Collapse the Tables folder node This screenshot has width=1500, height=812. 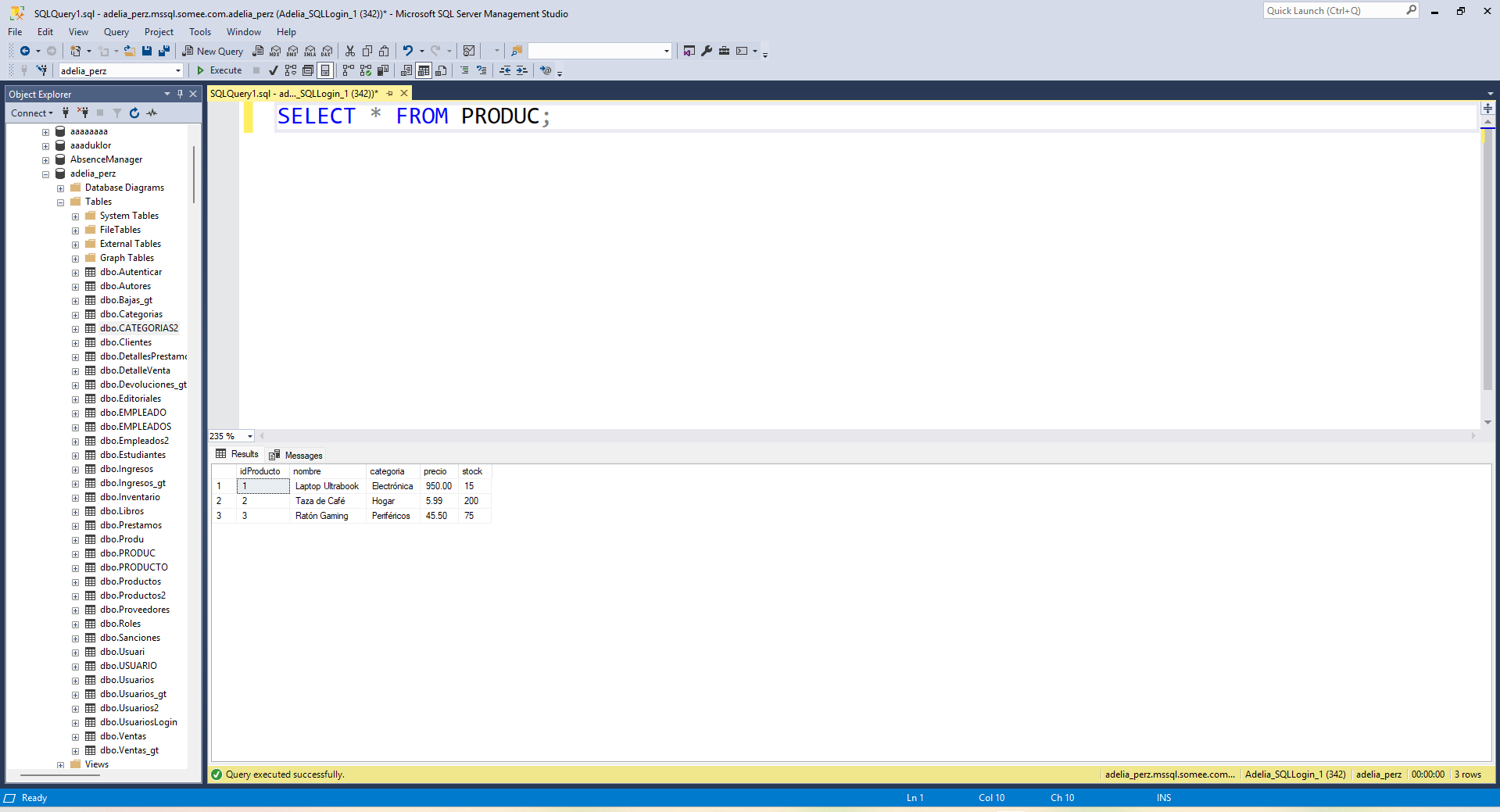pyautogui.click(x=61, y=202)
